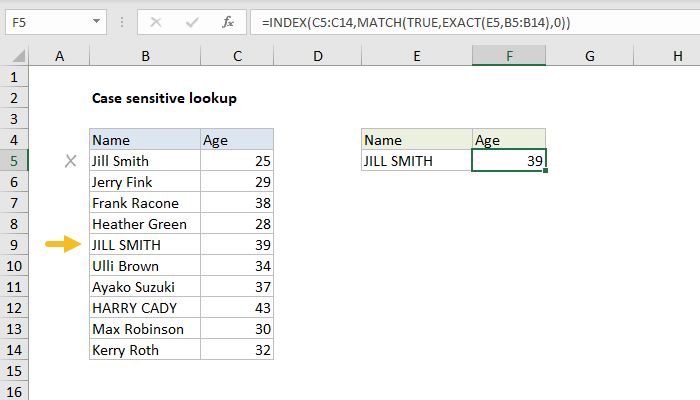The height and width of the screenshot is (400, 700).
Task: Select result cell showing 39 in F5
Action: point(509,161)
